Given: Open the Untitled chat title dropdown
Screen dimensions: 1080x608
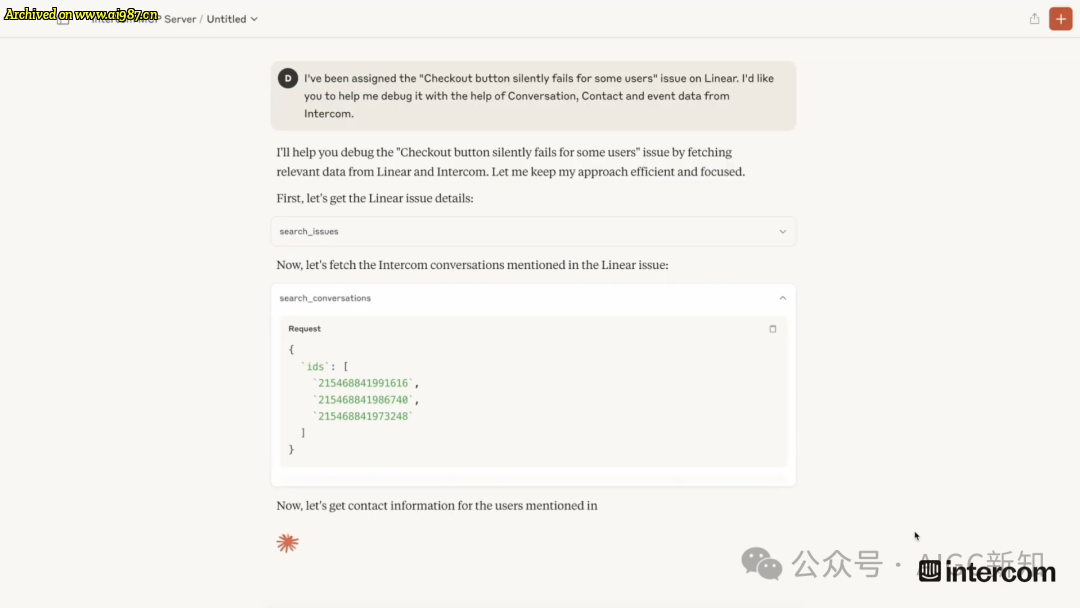Looking at the screenshot, I should click(232, 19).
